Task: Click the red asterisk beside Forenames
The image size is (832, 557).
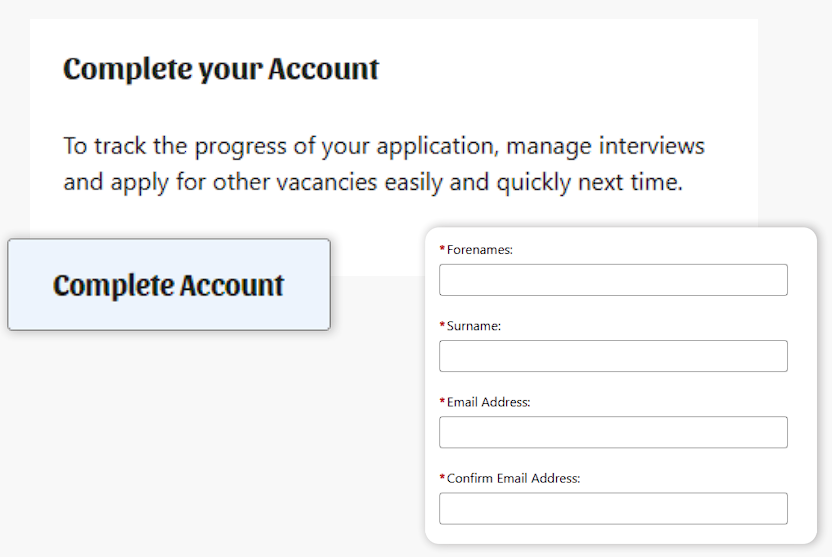Action: (x=442, y=248)
